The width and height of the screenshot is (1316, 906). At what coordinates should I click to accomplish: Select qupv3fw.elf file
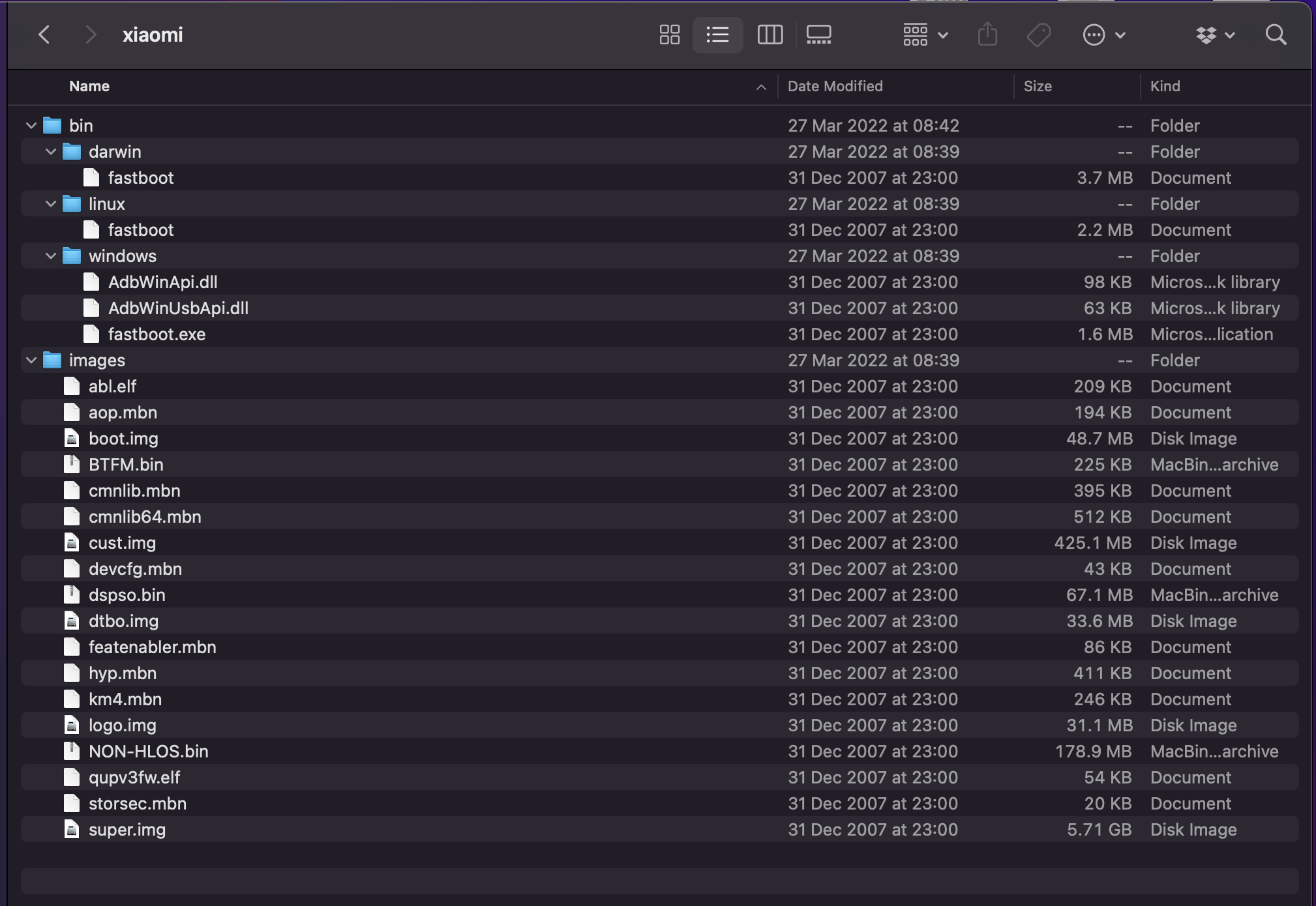(x=659, y=777)
